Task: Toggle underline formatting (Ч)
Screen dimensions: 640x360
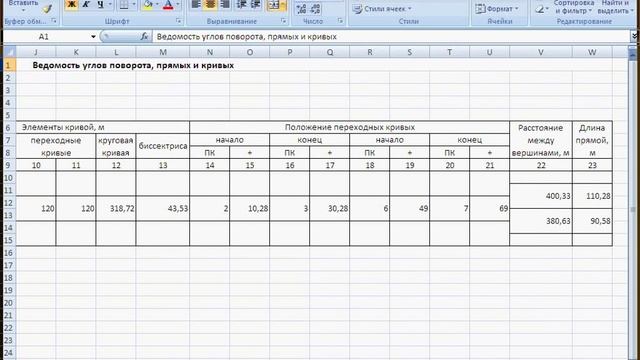Action: [x=100, y=4]
